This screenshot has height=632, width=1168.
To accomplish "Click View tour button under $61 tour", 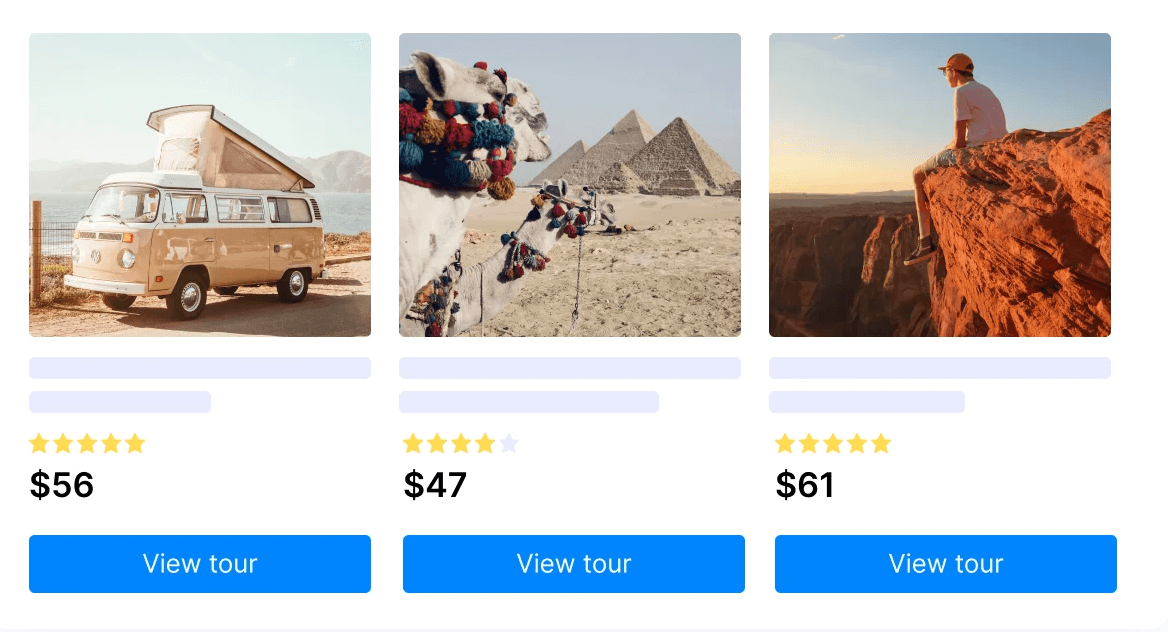I will pos(946,564).
